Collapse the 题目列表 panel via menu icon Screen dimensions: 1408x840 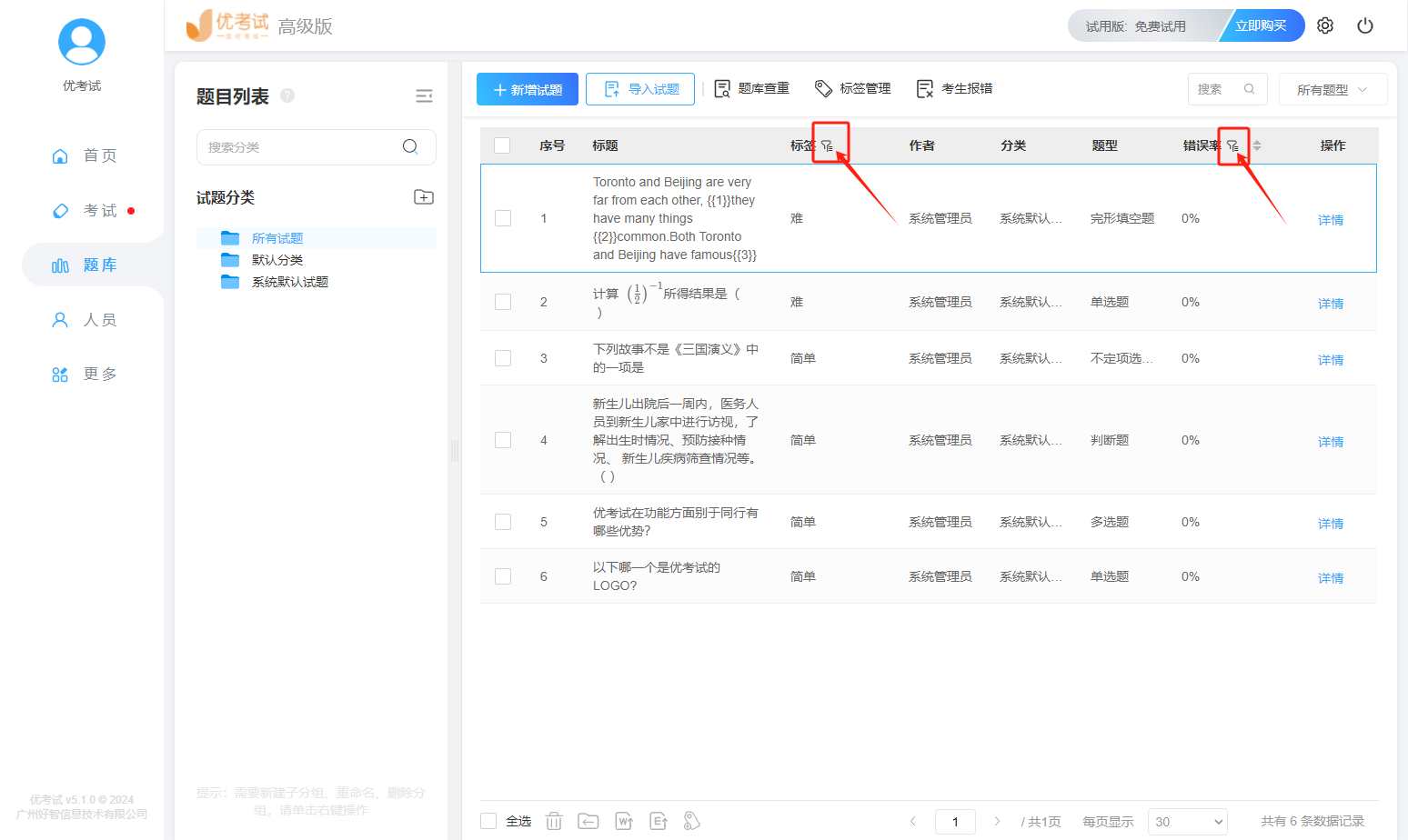pyautogui.click(x=424, y=96)
